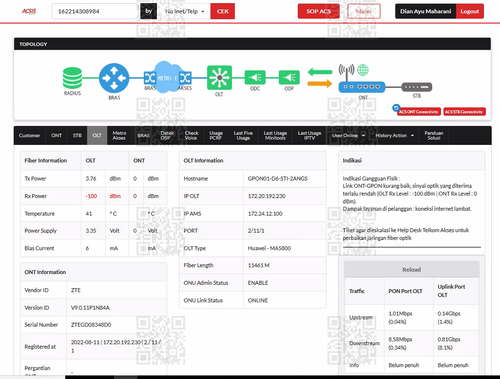Viewport: 500px width, 379px height.
Task: Select the round BRAS router icon
Action: 114,78
